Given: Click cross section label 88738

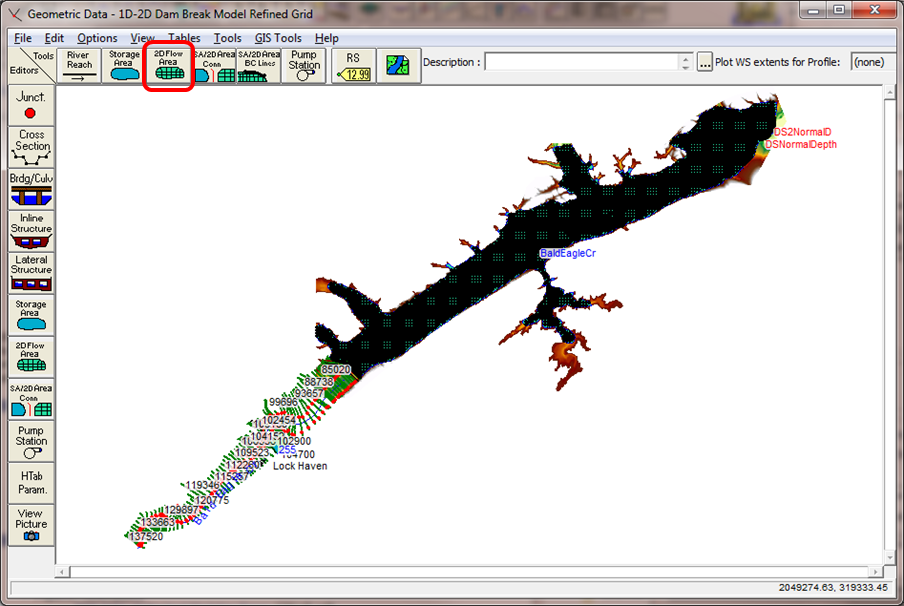Looking at the screenshot, I should click(319, 382).
